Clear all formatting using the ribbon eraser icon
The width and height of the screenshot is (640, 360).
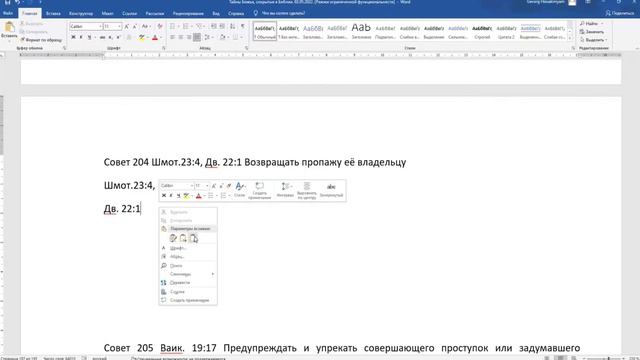coord(160,27)
